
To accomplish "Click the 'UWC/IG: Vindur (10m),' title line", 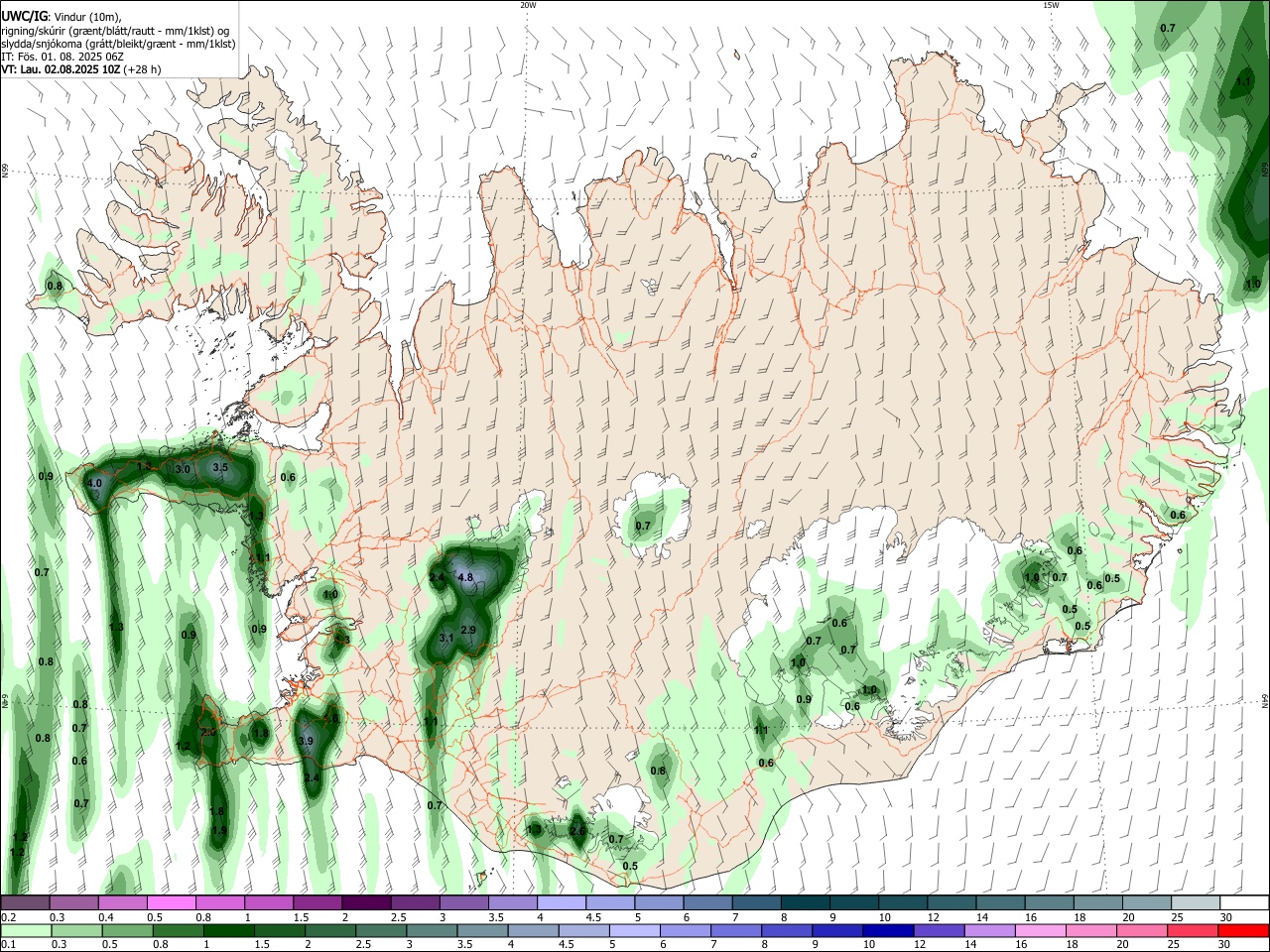I will (61, 17).
